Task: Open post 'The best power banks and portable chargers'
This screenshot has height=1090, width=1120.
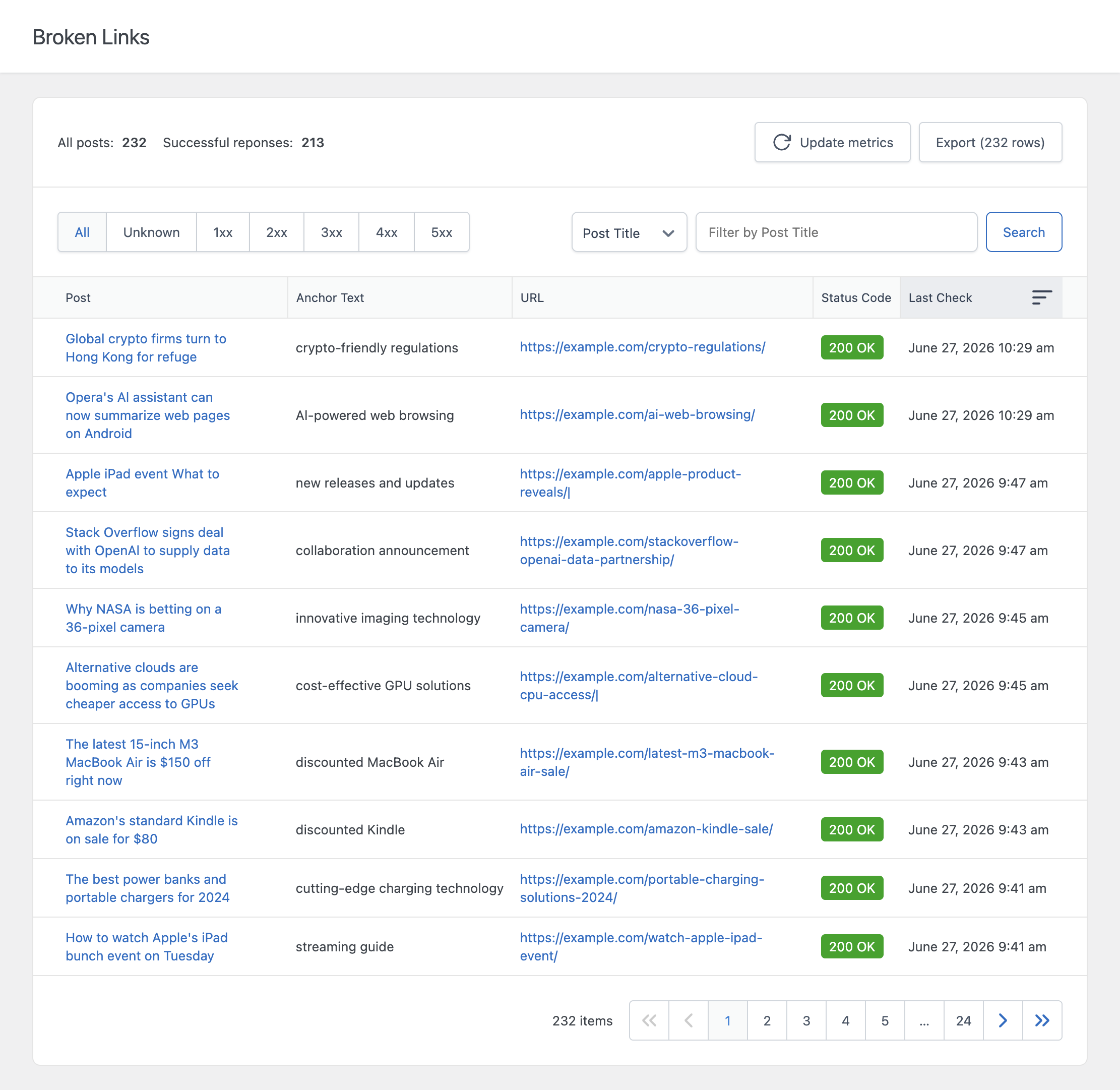Action: point(148,888)
